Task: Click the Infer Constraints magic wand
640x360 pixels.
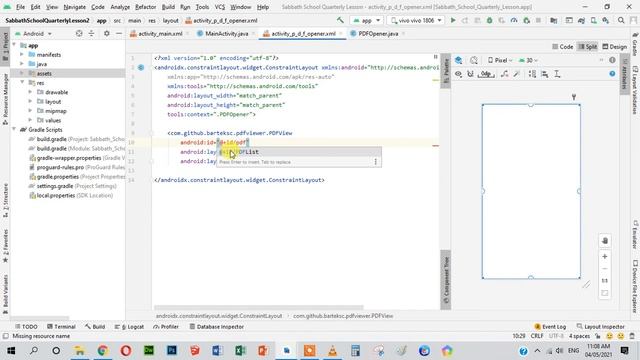Action: click(517, 74)
